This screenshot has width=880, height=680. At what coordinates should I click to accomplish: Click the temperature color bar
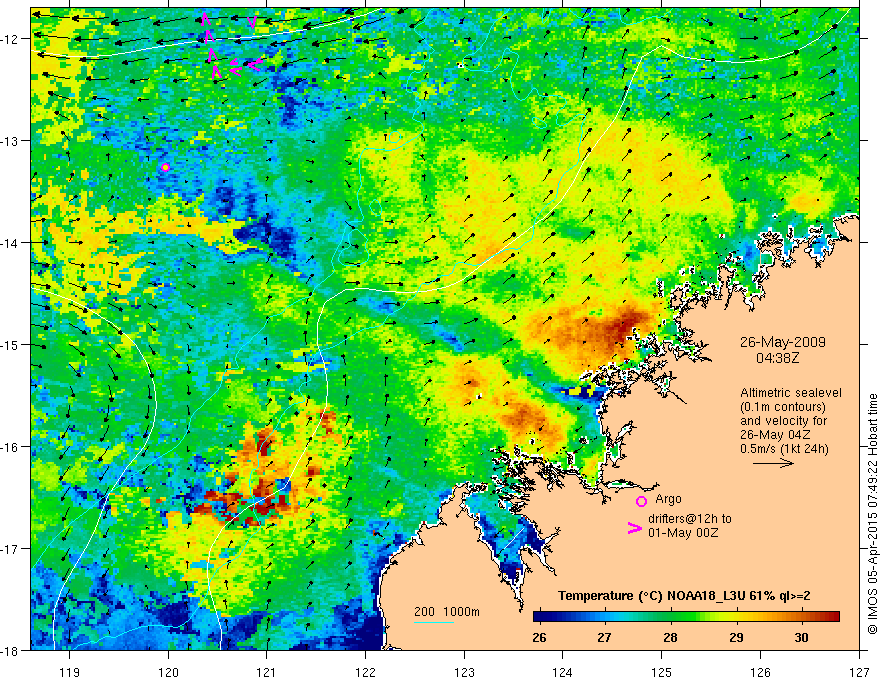tap(686, 616)
